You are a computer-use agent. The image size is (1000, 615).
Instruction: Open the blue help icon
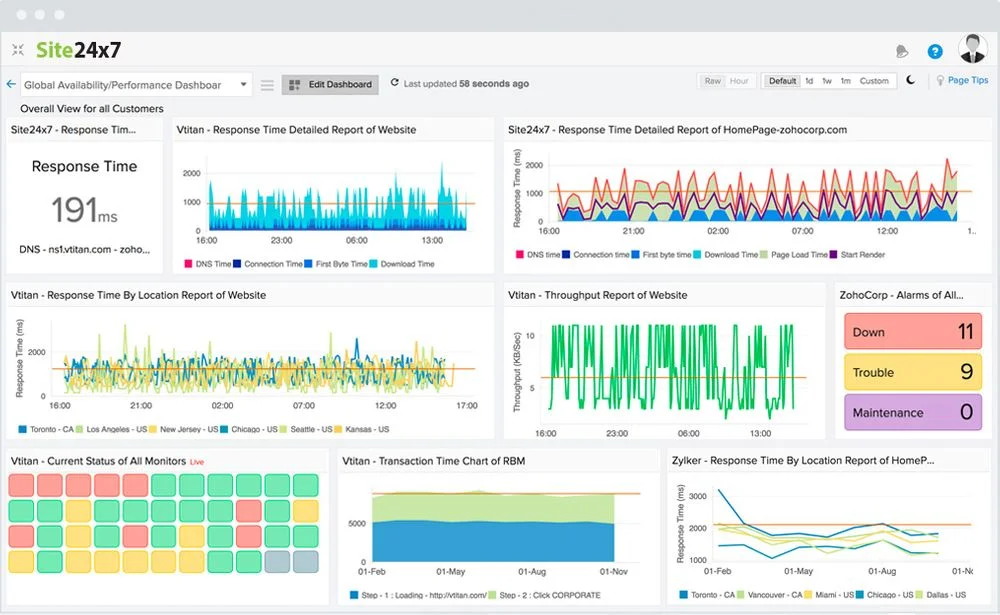pos(934,50)
